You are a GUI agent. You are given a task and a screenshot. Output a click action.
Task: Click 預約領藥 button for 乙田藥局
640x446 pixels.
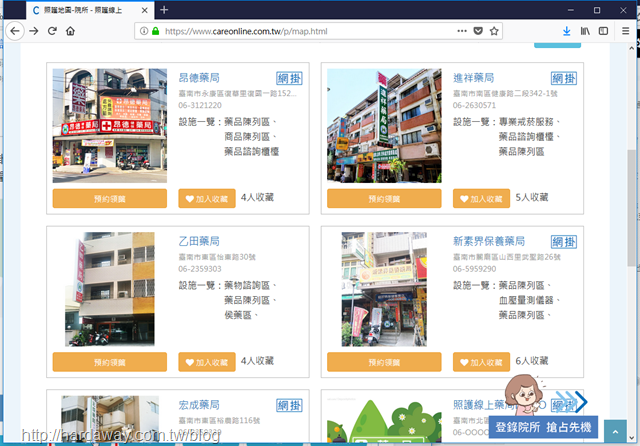[110, 362]
